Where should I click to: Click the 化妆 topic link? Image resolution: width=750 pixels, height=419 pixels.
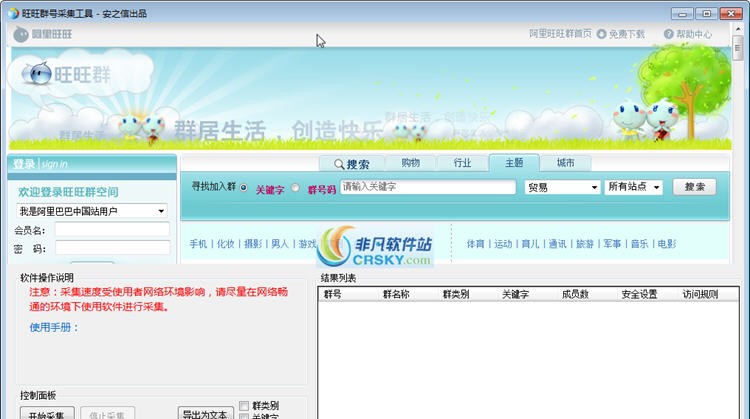[x=225, y=244]
